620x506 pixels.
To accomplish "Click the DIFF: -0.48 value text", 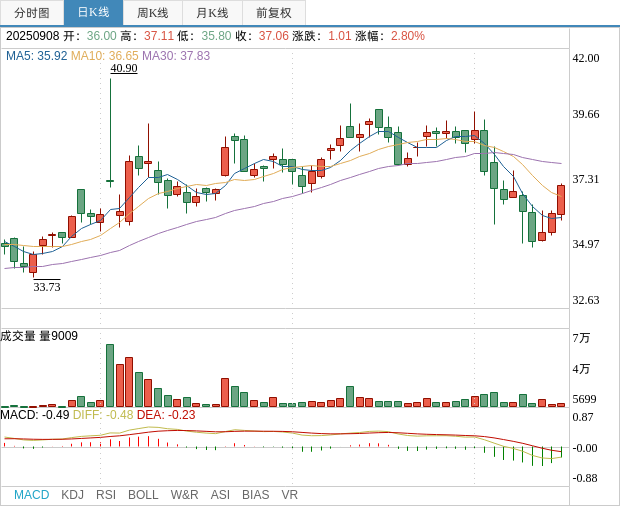I will pyautogui.click(x=103, y=415).
